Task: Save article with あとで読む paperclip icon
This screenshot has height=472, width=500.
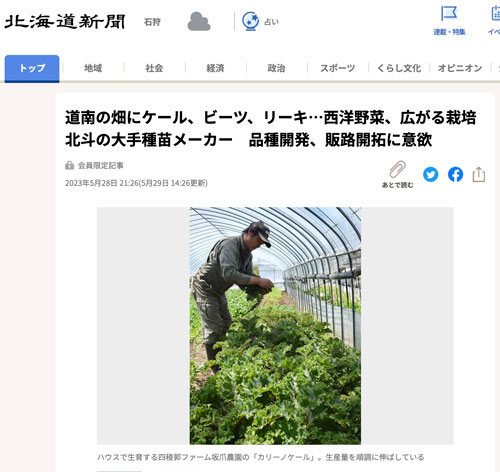Action: pos(398,169)
